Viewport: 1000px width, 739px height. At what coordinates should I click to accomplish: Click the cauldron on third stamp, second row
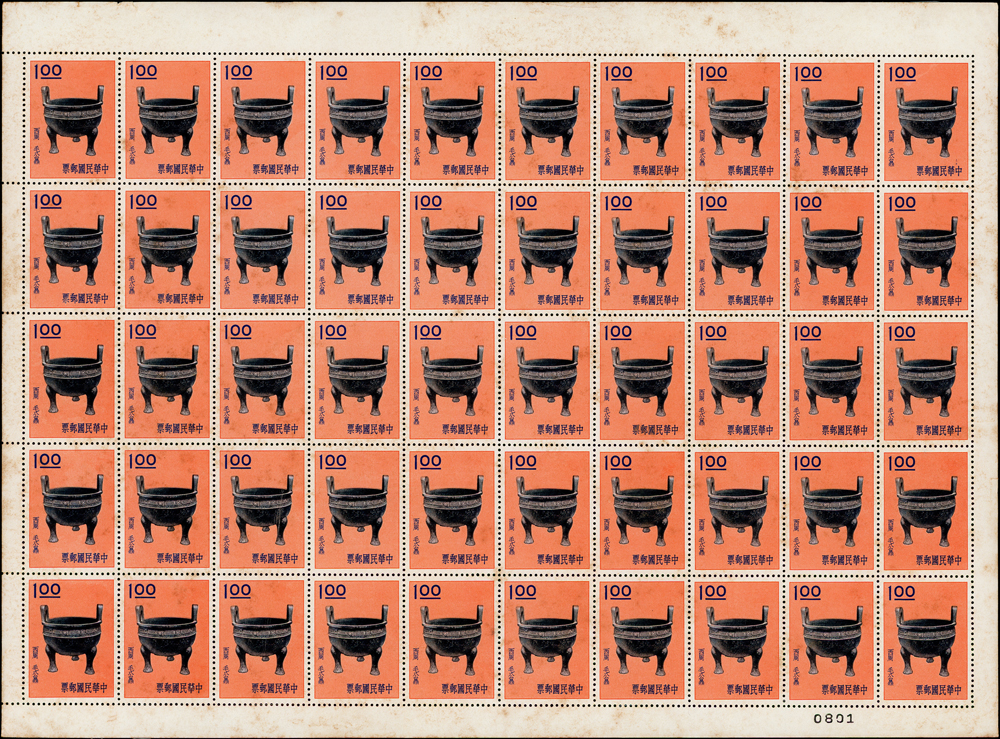click(x=262, y=250)
